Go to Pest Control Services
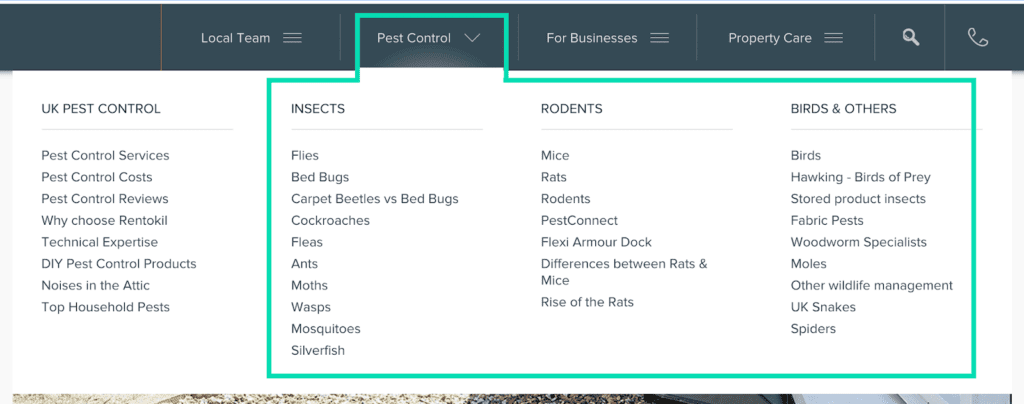Screen dimensions: 1024x404 click(105, 155)
